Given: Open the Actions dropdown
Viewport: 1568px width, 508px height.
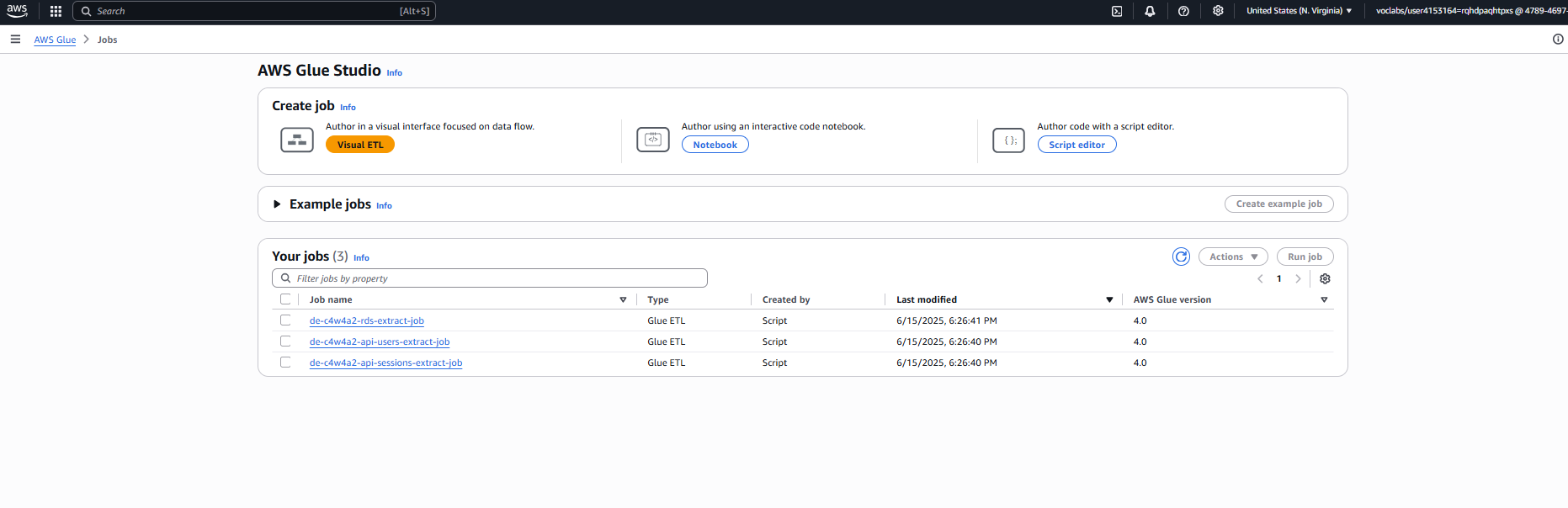Looking at the screenshot, I should 1233,257.
